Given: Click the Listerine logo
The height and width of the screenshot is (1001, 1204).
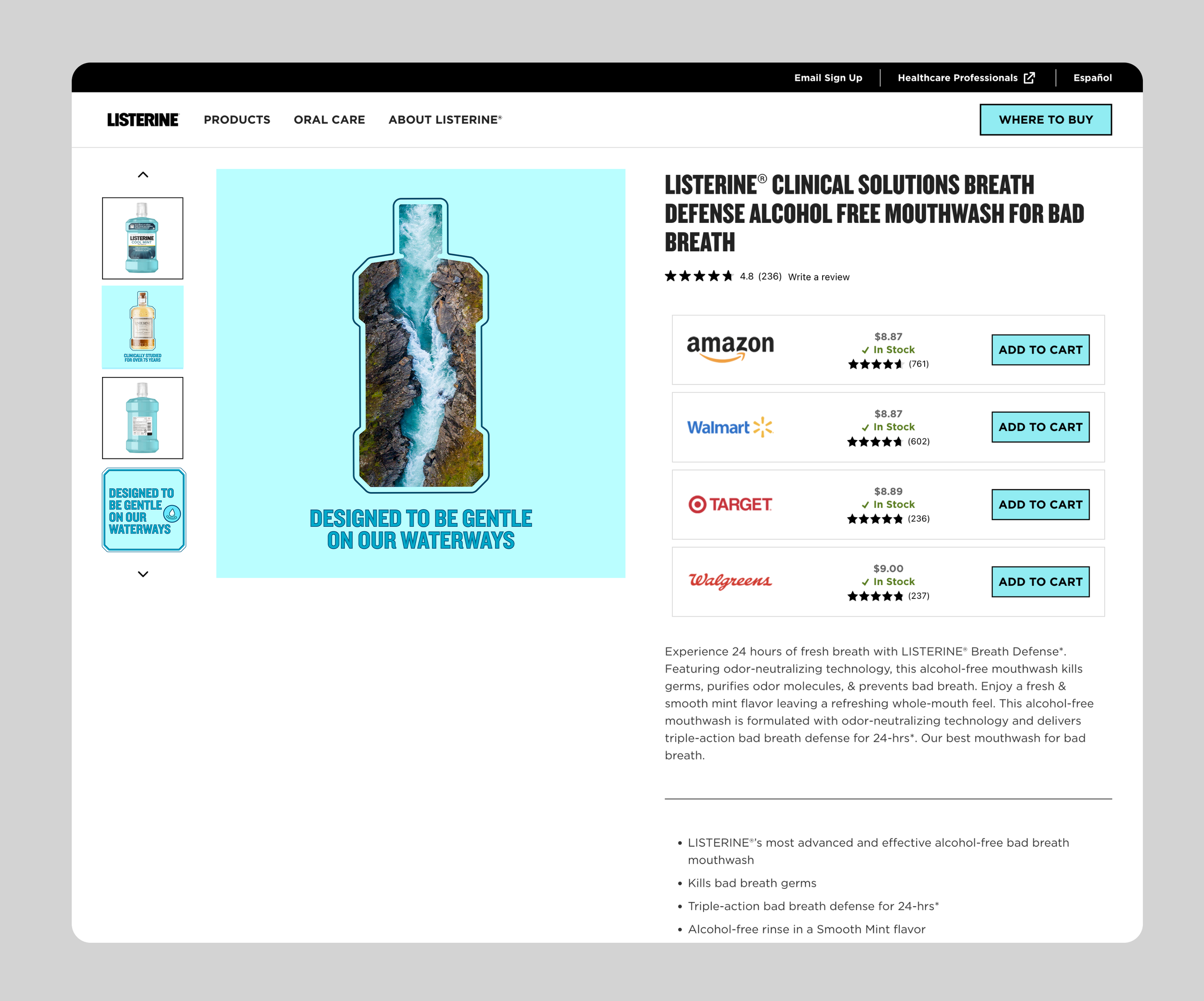Looking at the screenshot, I should click(143, 120).
